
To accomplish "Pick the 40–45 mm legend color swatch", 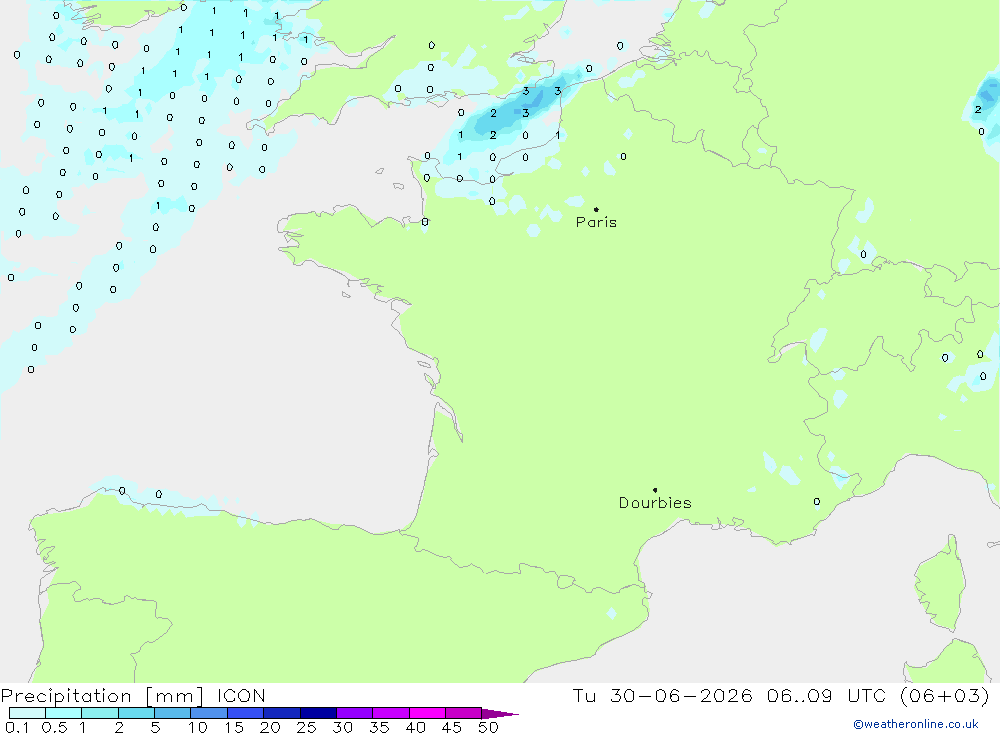I will [427, 713].
